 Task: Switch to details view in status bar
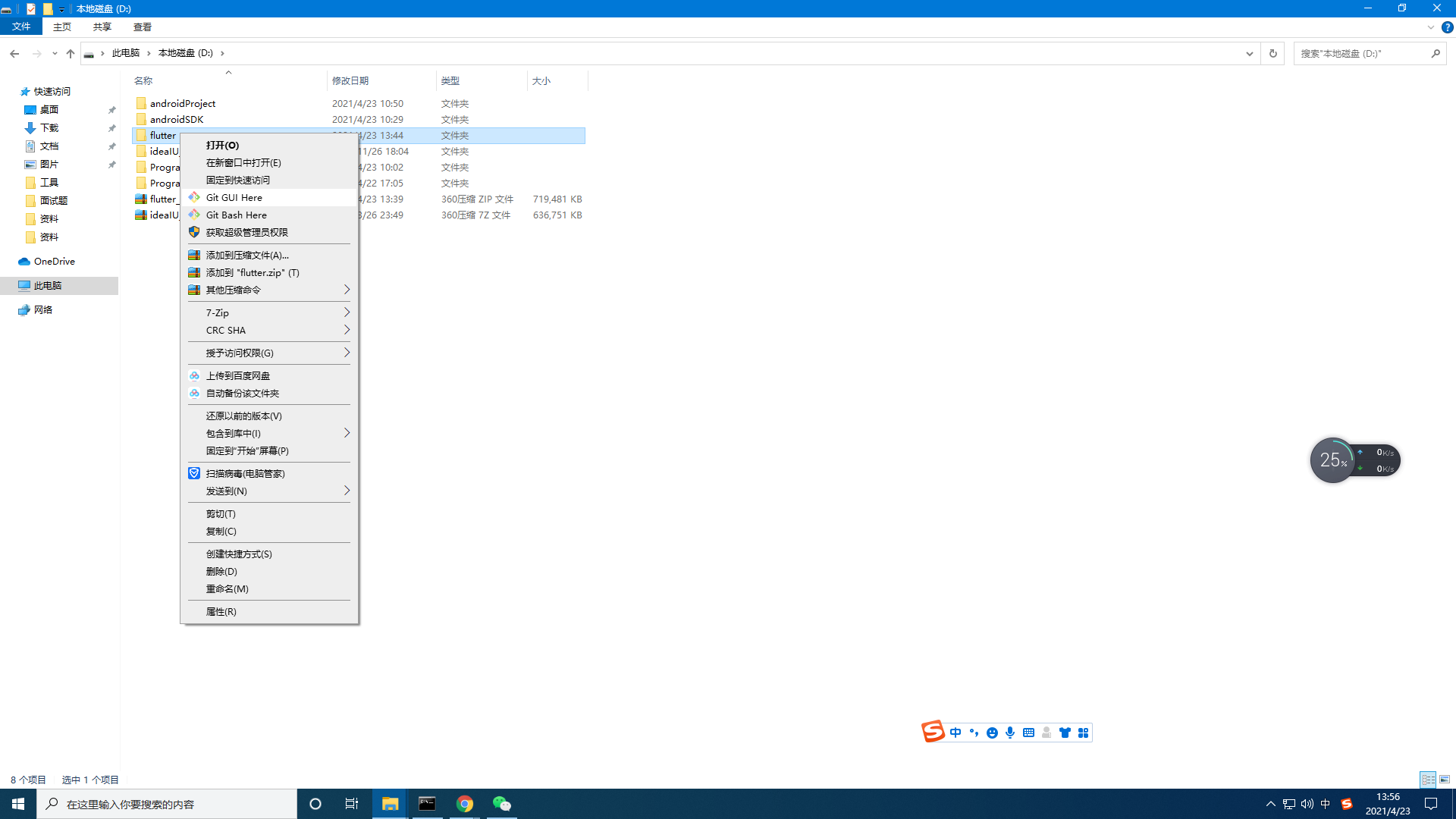point(1429,779)
